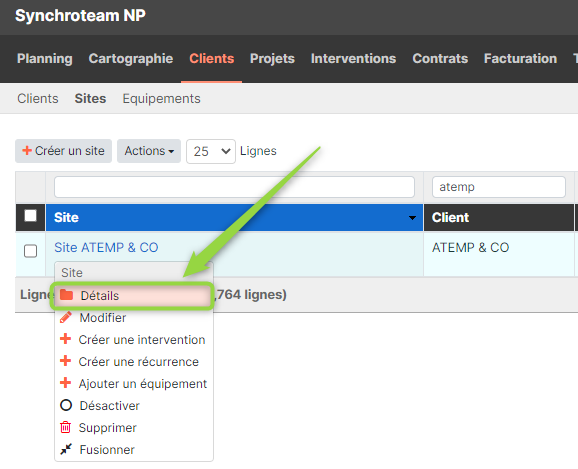Click the Site column filter field
578x469 pixels.
click(x=234, y=187)
